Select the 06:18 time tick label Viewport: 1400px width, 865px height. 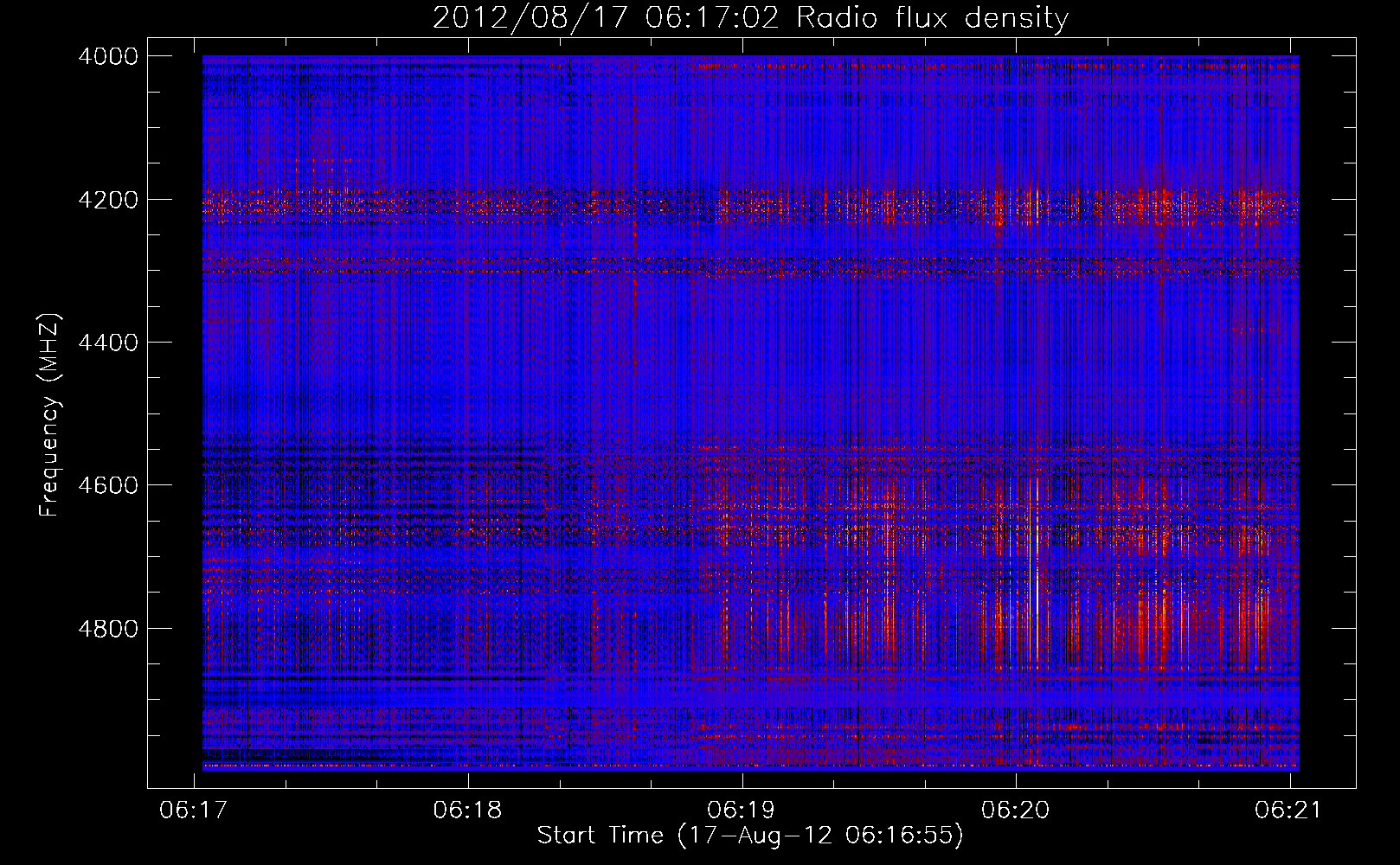tap(468, 810)
